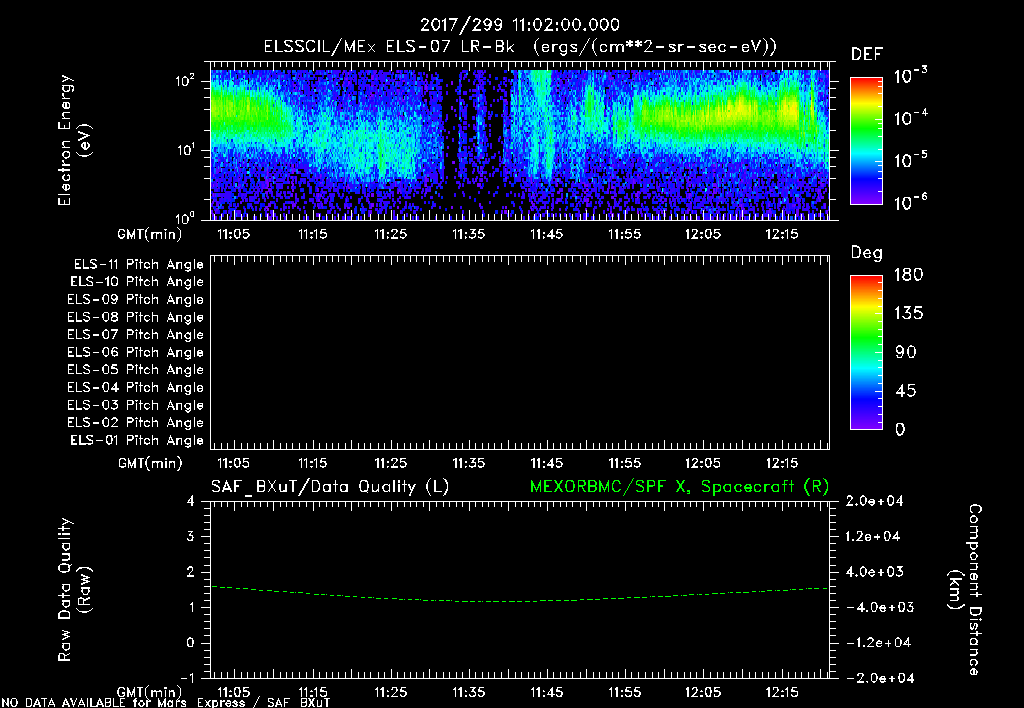
Task: Click the -1.2e+04 right axis value
Action: (x=878, y=643)
